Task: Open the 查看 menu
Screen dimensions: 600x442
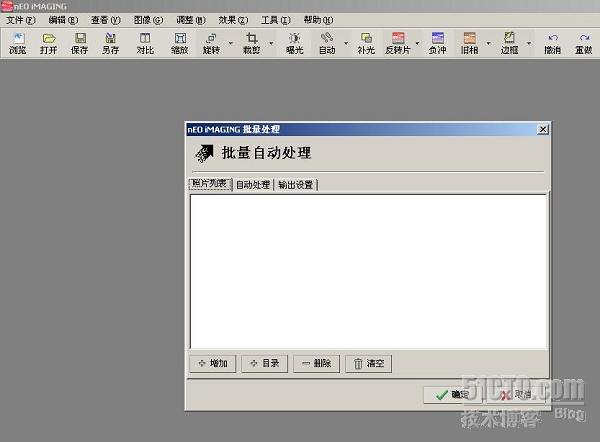Action: (x=106, y=20)
